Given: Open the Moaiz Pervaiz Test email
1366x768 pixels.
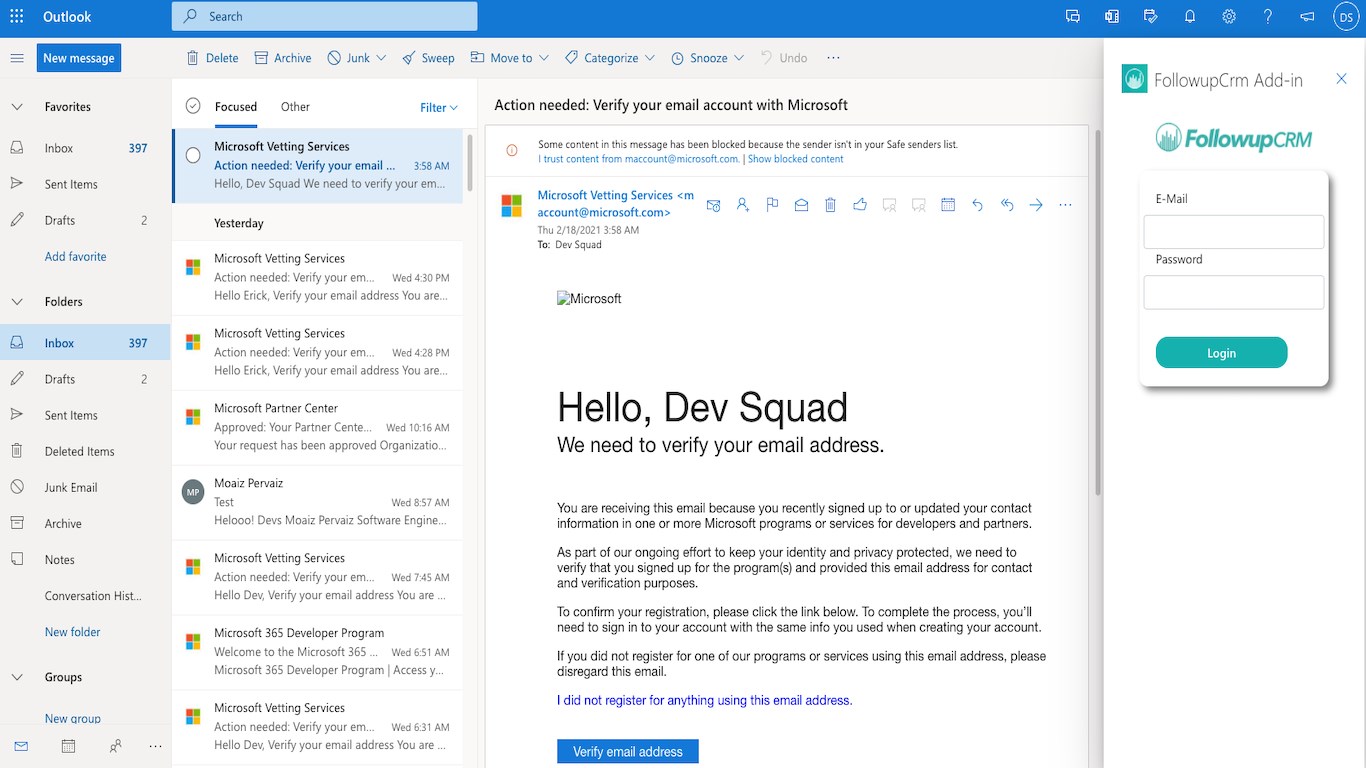Looking at the screenshot, I should pyautogui.click(x=317, y=502).
